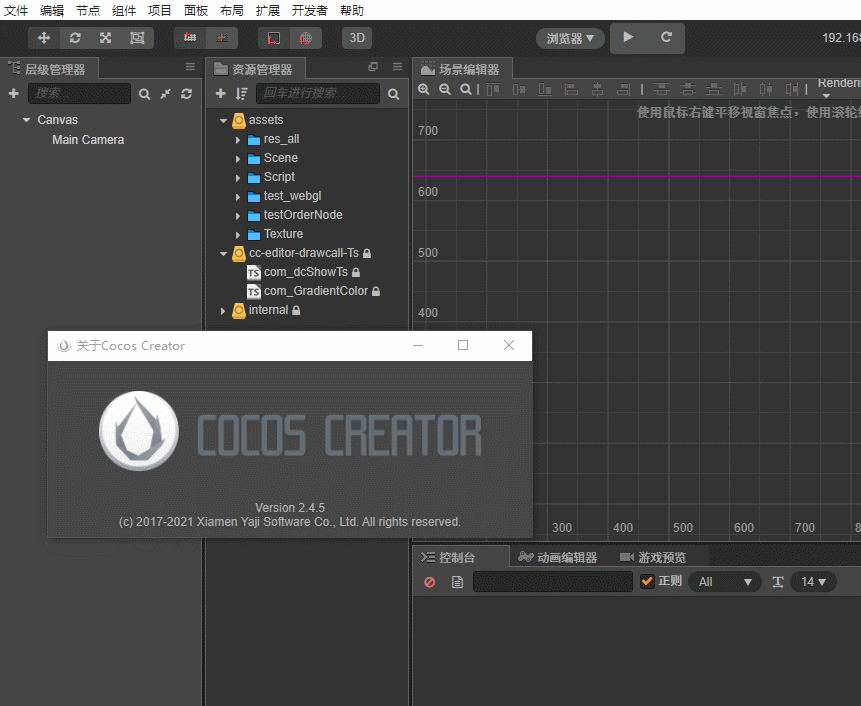Toggle the 3D view mode button
The image size is (861, 706).
[357, 38]
